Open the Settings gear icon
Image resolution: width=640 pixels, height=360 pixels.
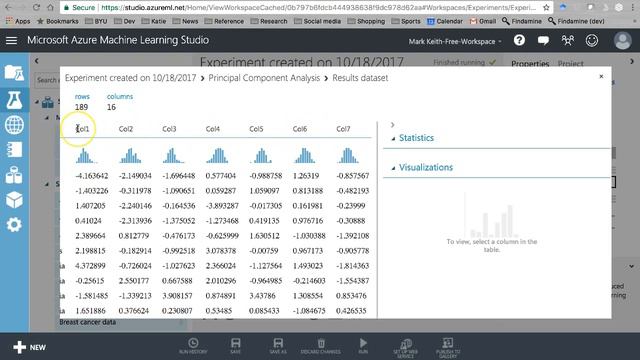click(14, 224)
